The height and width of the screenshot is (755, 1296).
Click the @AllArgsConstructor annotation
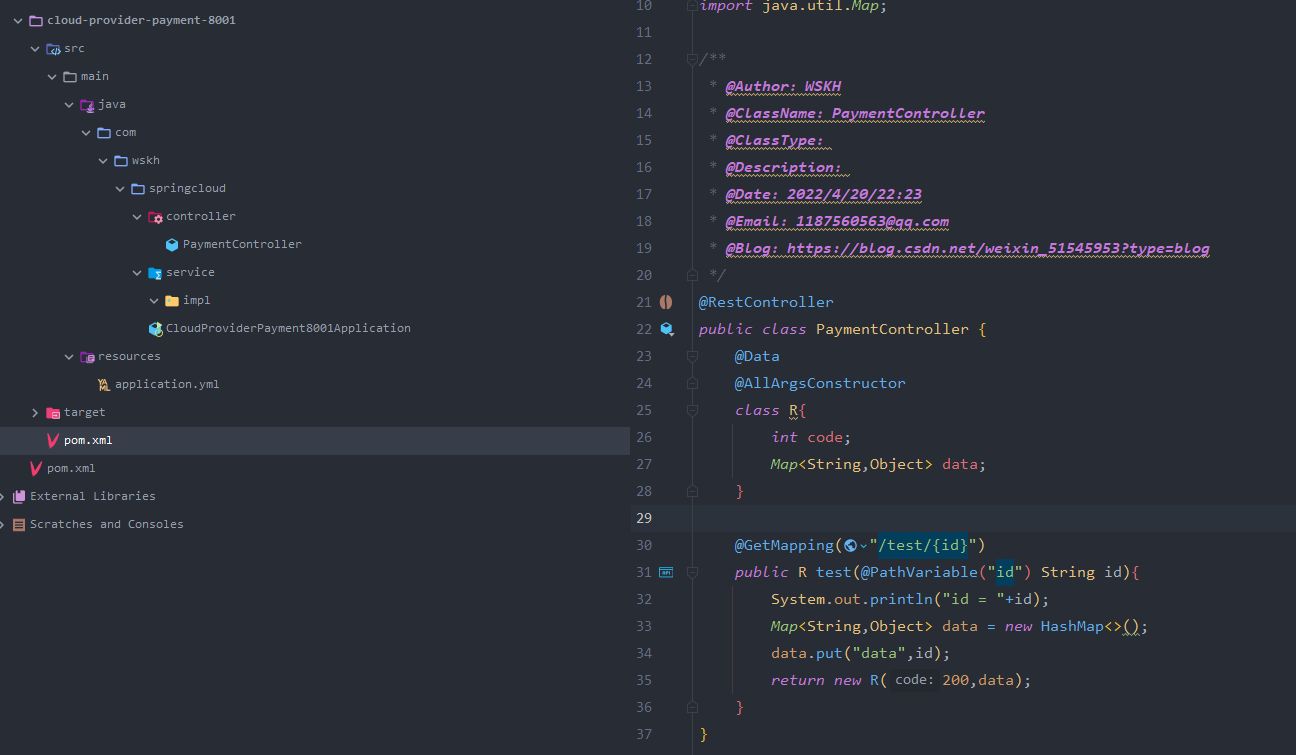(820, 383)
